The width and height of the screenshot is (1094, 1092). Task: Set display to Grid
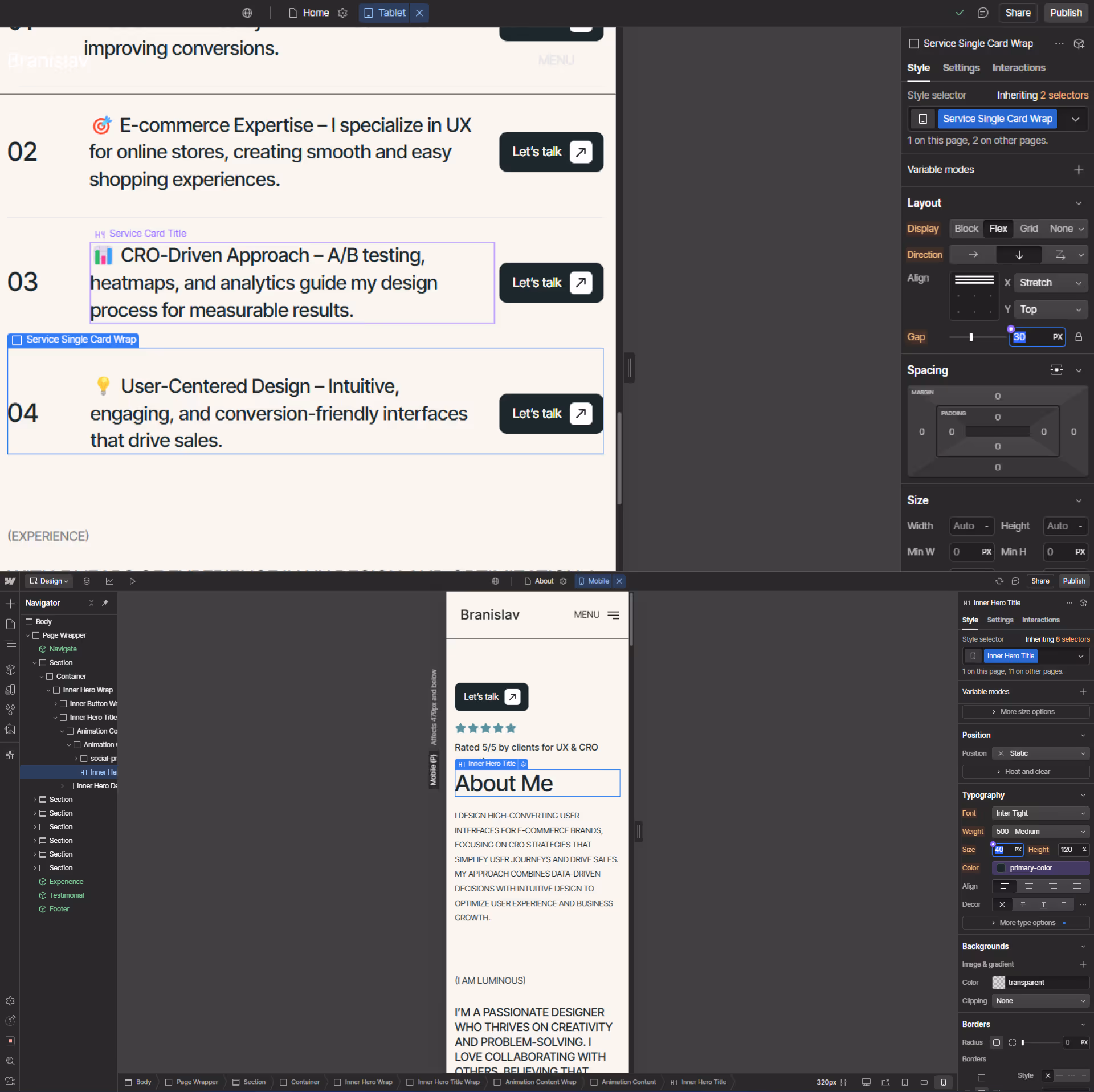[x=1028, y=229]
